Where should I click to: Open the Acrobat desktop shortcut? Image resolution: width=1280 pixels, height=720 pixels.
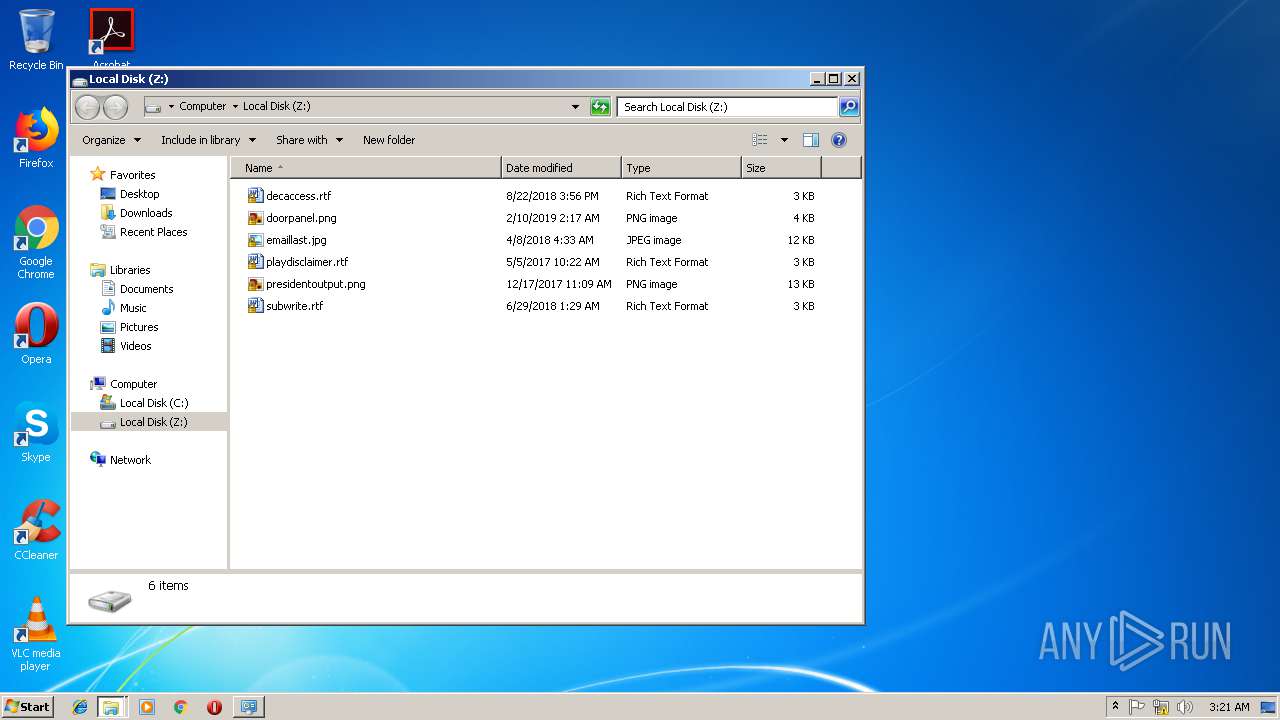[111, 38]
